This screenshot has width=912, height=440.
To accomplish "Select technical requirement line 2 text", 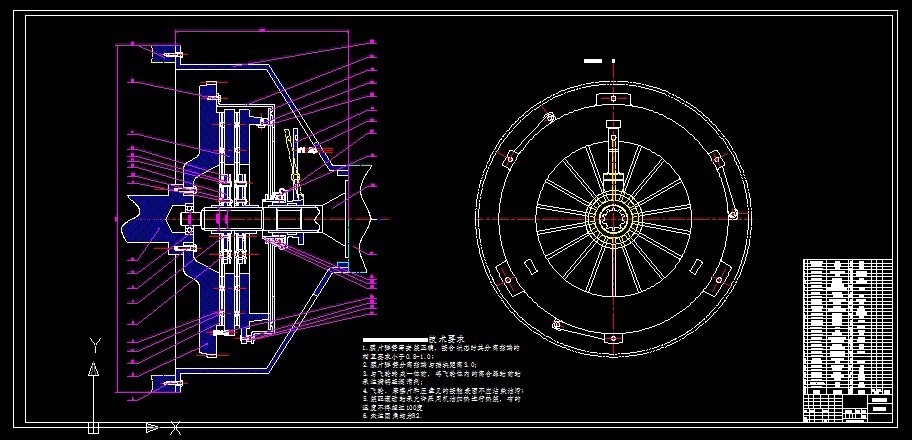I will (x=419, y=363).
